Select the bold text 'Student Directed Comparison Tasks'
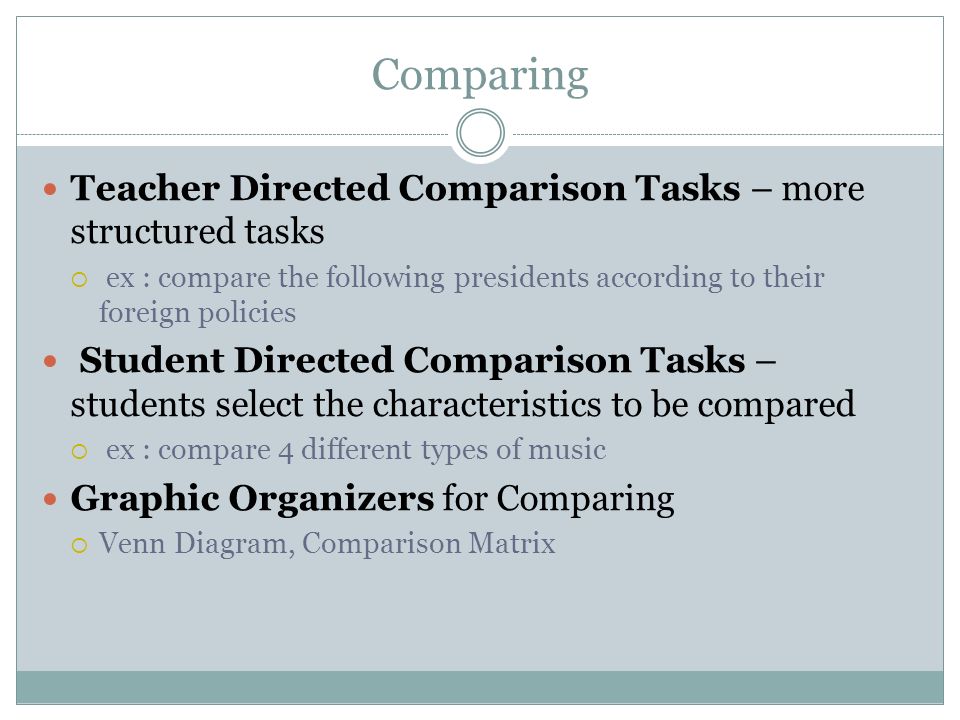The image size is (960, 720). 412,360
